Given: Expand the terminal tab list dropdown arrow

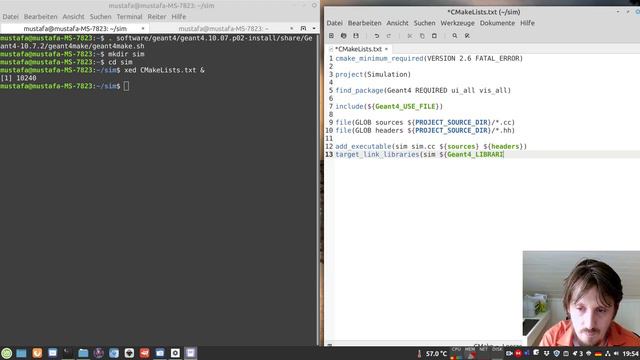Looking at the screenshot, I should 314,29.
